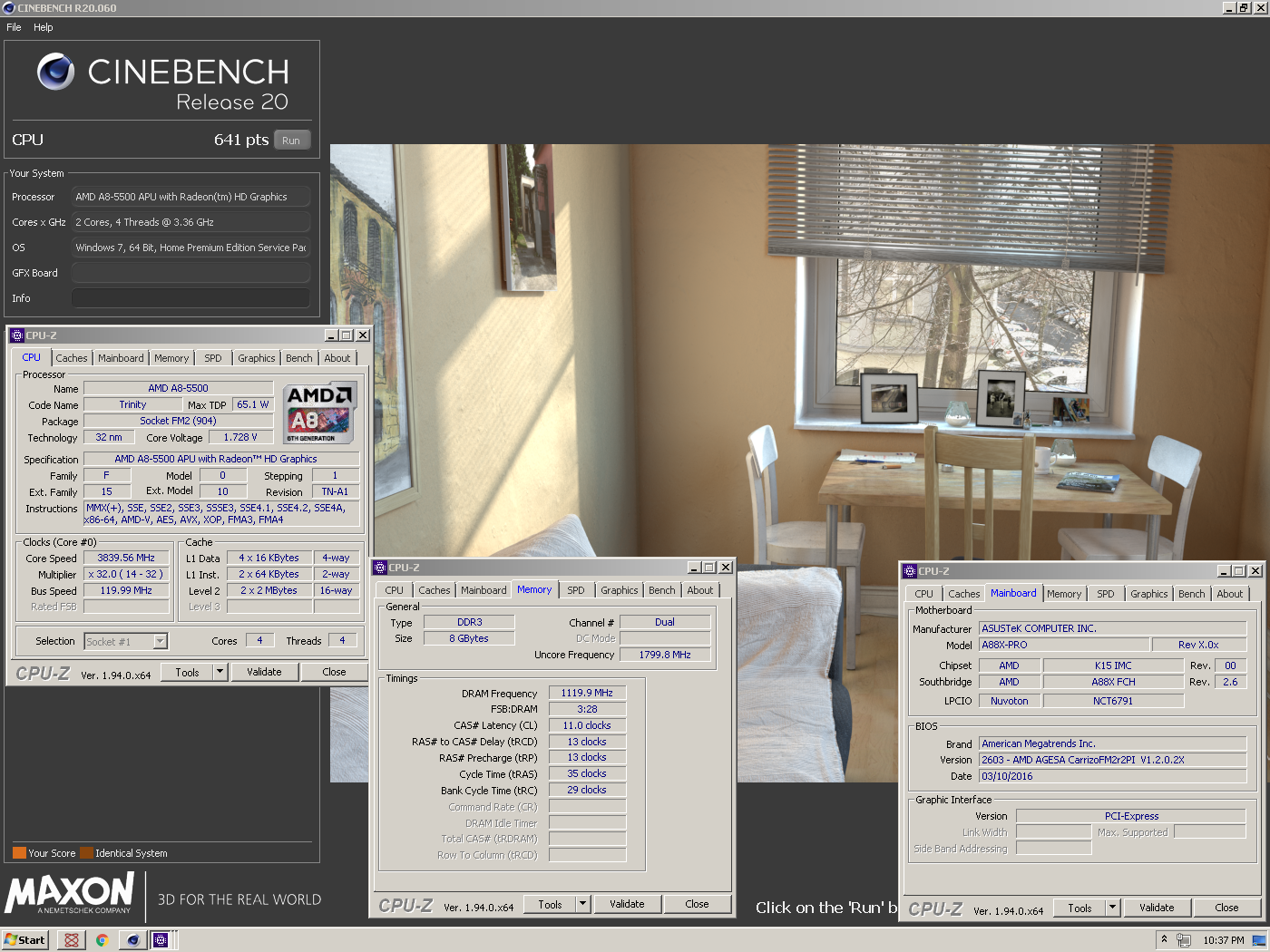
Task: Select the CPU tab in the CPU-Z Memory window
Action: pos(395,590)
